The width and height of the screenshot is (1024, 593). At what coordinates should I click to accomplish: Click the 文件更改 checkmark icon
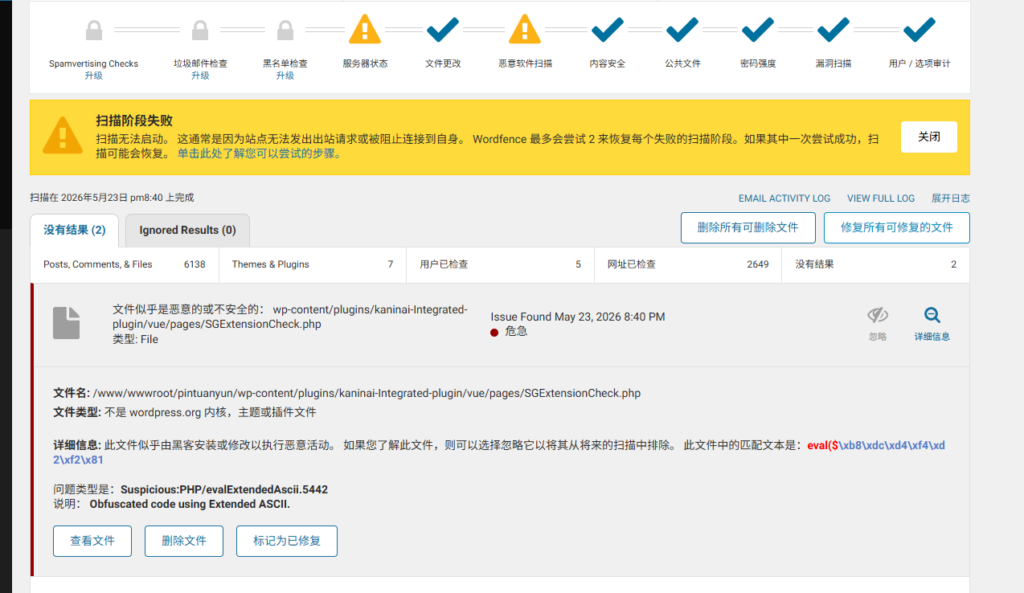click(x=443, y=29)
